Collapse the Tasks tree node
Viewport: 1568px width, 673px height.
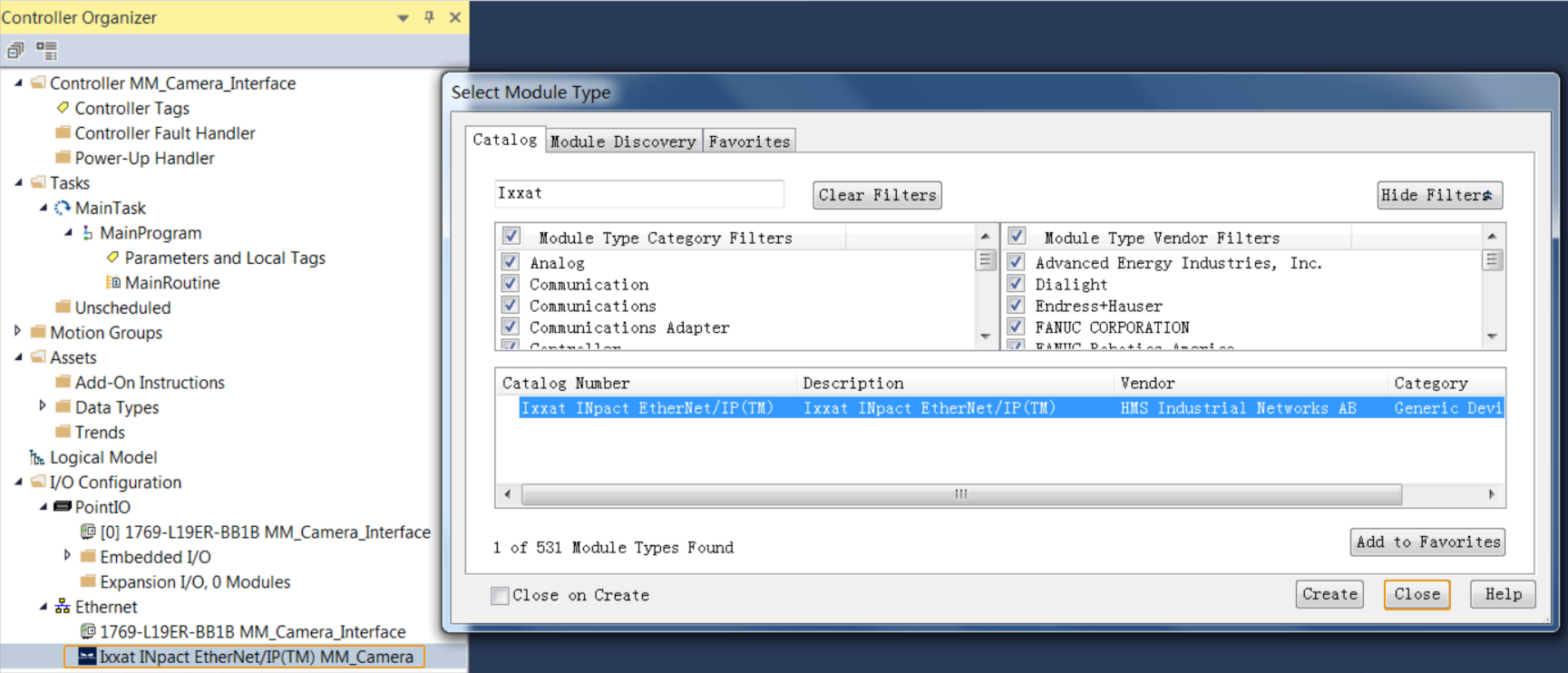pos(19,182)
